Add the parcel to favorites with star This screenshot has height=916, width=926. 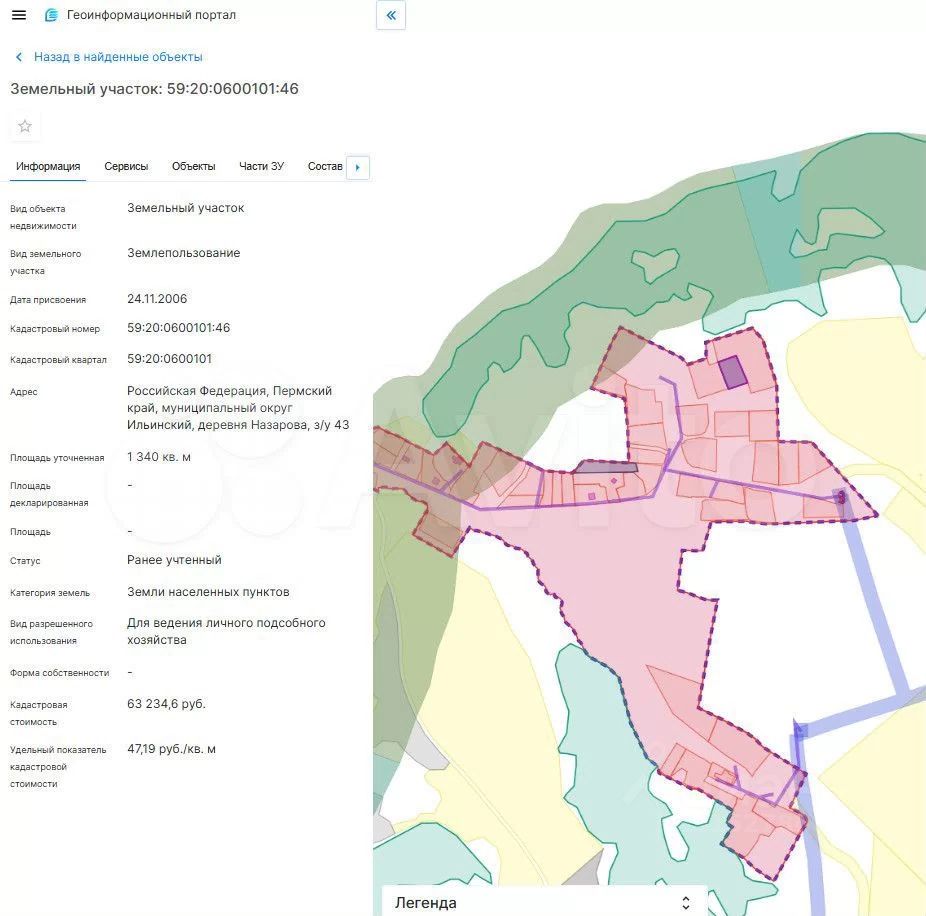[x=25, y=126]
